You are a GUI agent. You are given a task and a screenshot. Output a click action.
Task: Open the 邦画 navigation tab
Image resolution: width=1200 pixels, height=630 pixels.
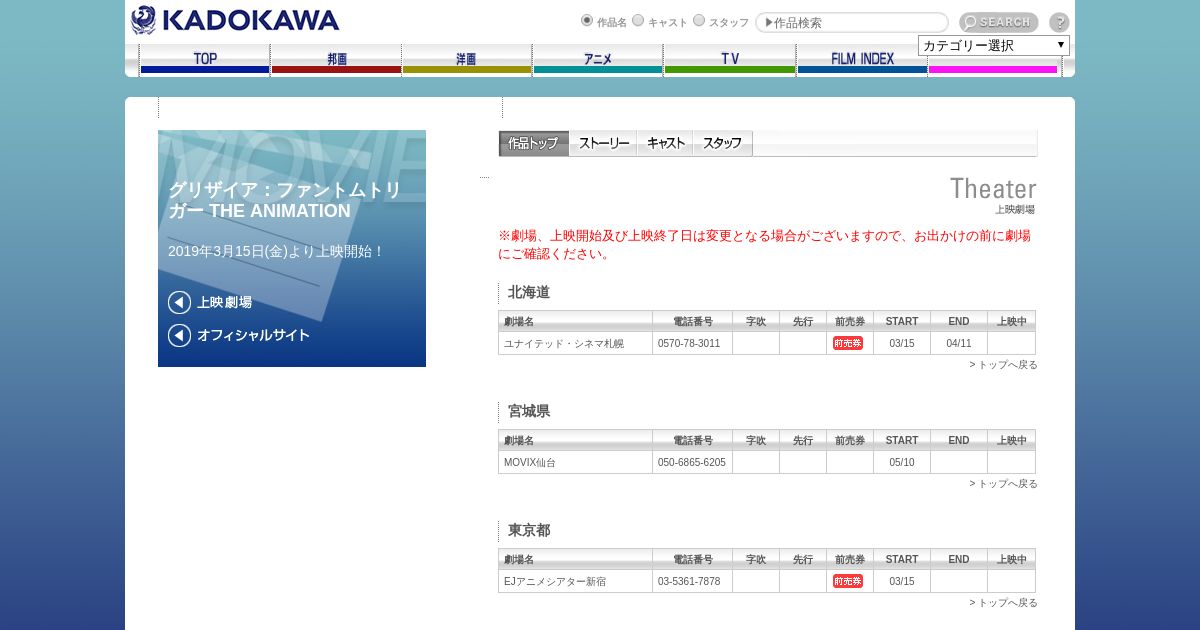(x=336, y=60)
